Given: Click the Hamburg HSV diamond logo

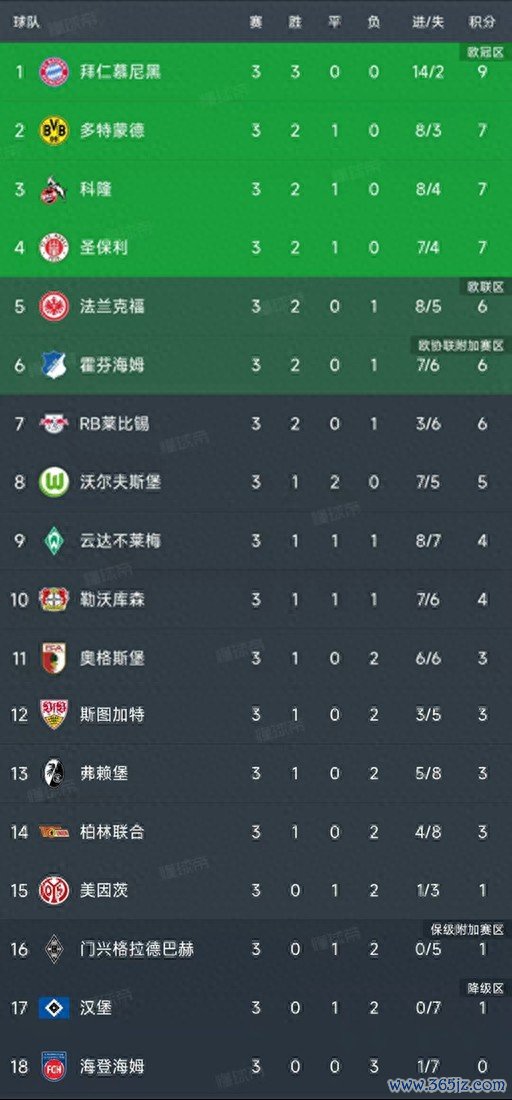Looking at the screenshot, I should point(54,1008).
